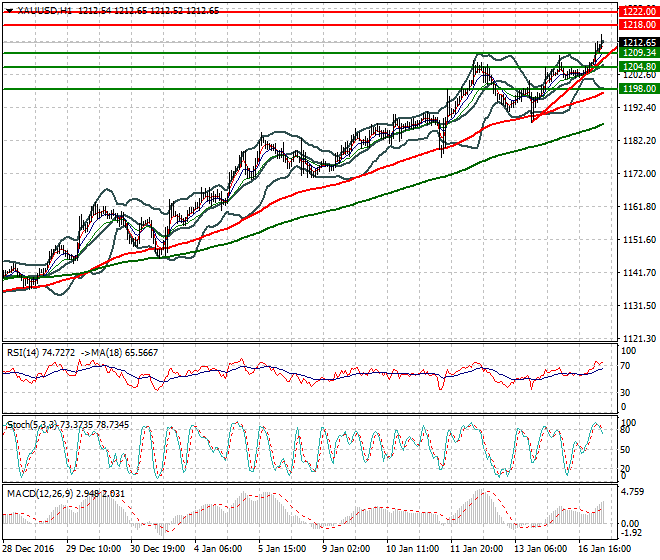Click the 9 Jan 02:00 time label
660x560 pixels.
point(346,549)
